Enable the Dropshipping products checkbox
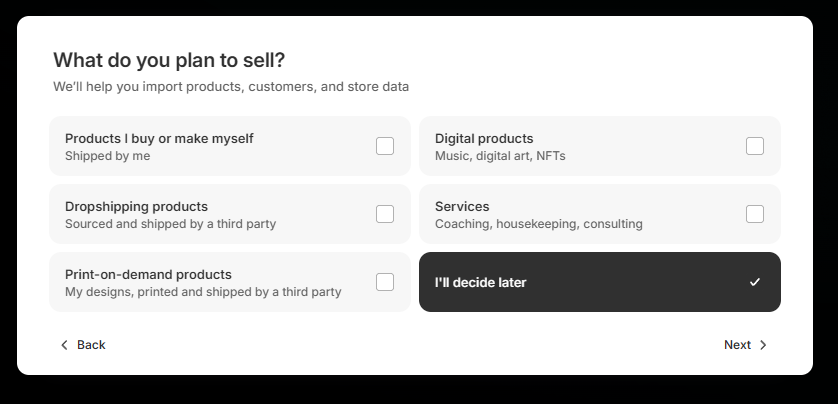 [x=385, y=214]
